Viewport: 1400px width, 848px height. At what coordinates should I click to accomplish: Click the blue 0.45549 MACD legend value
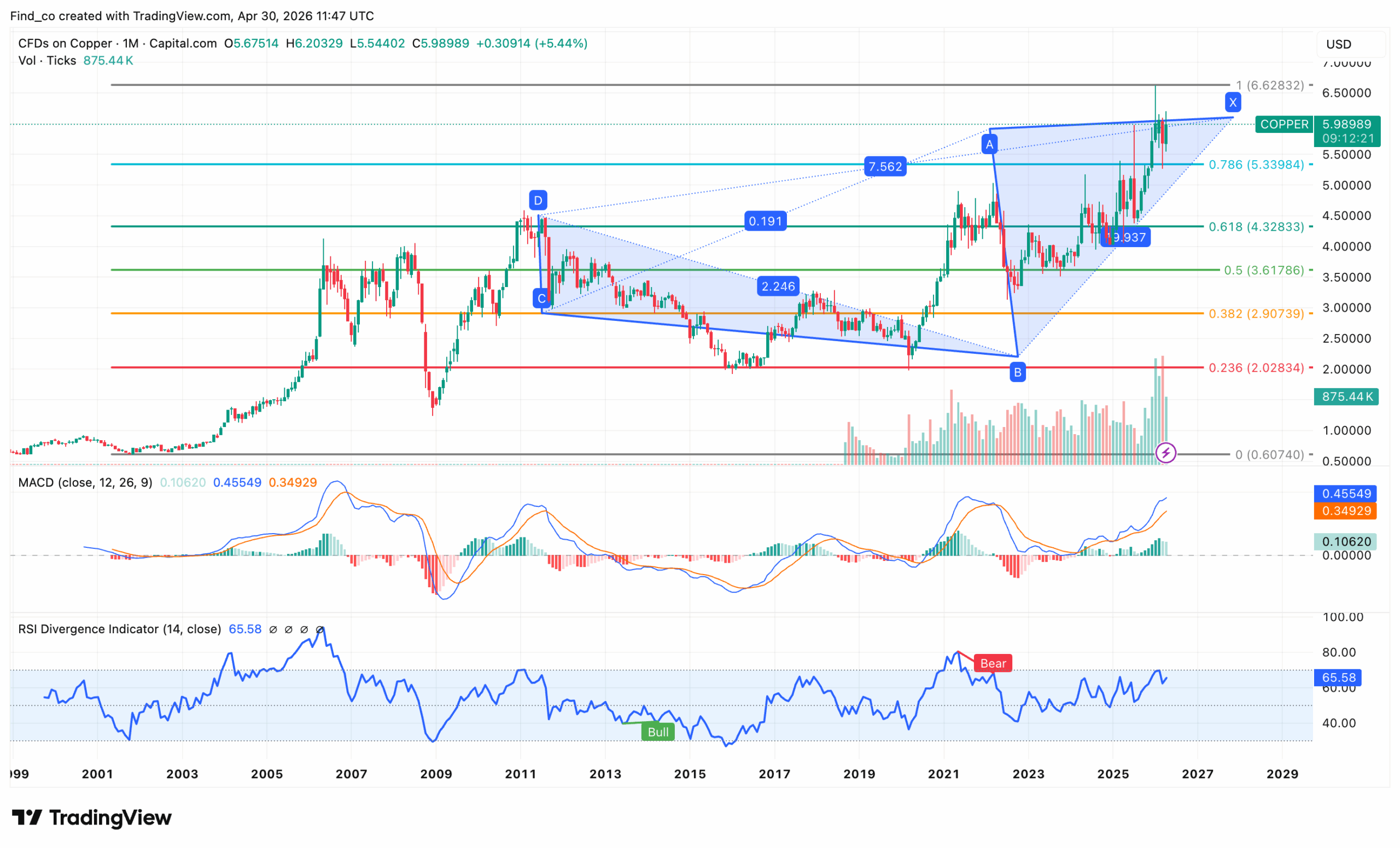(237, 482)
